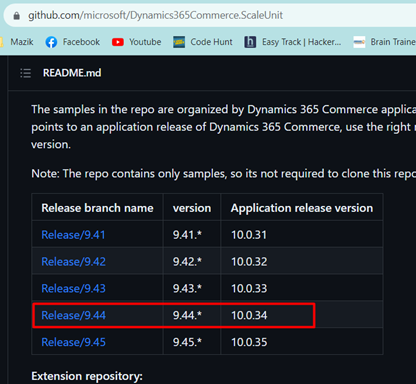Open the Release/9.45 branch link
This screenshot has height=384, width=416.
pyautogui.click(x=73, y=342)
